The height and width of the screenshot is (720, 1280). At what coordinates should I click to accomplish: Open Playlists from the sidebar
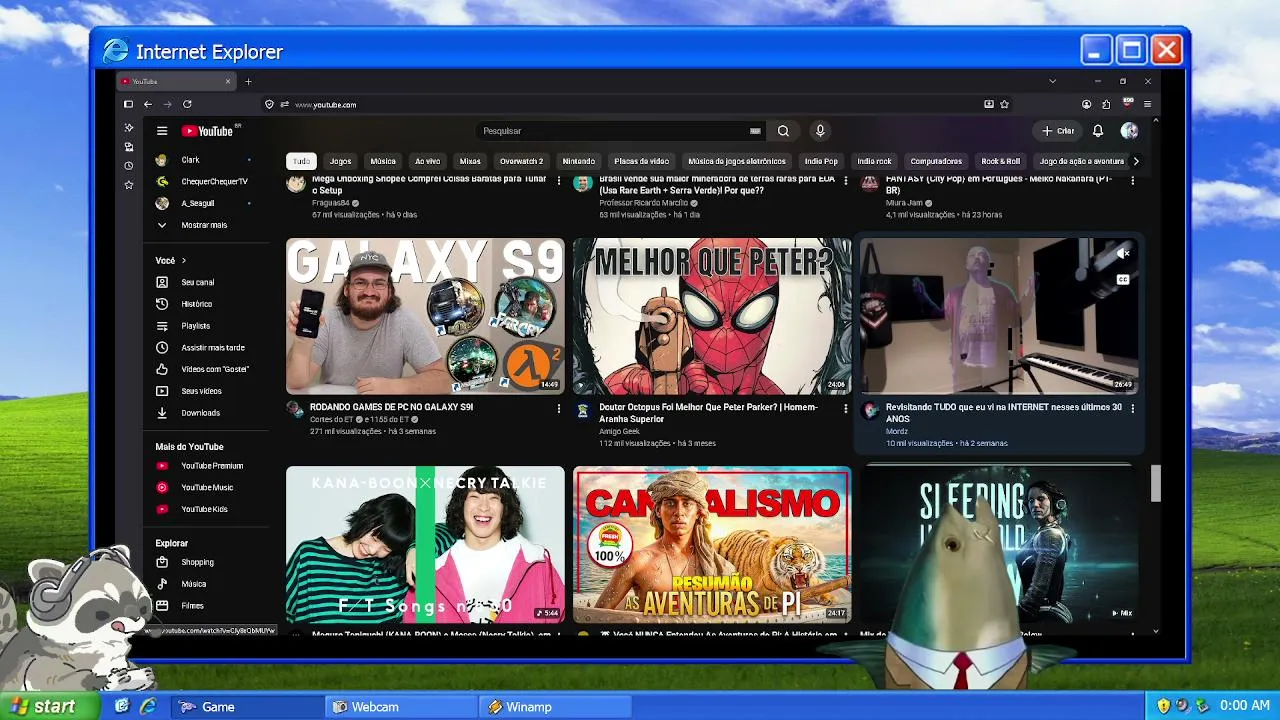(x=196, y=326)
